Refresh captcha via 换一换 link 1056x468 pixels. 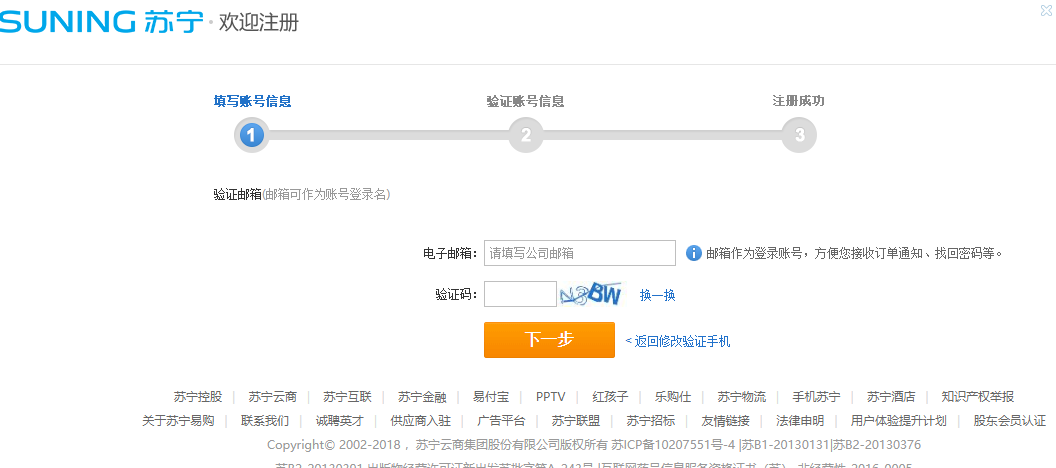pos(658,295)
